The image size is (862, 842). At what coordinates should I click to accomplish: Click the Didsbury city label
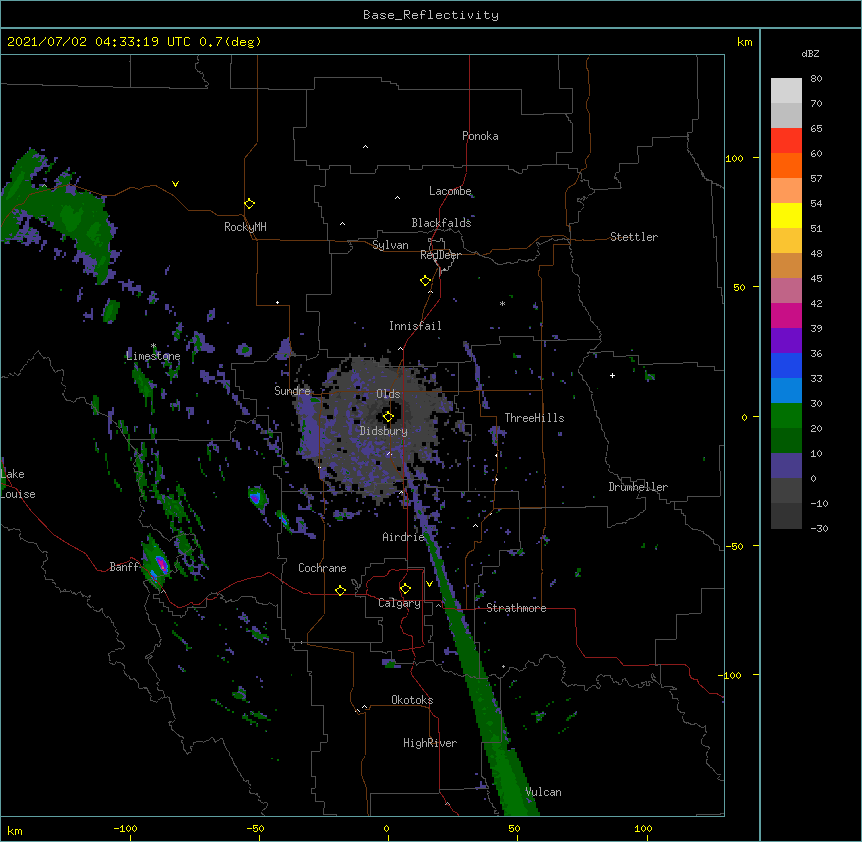(x=384, y=431)
